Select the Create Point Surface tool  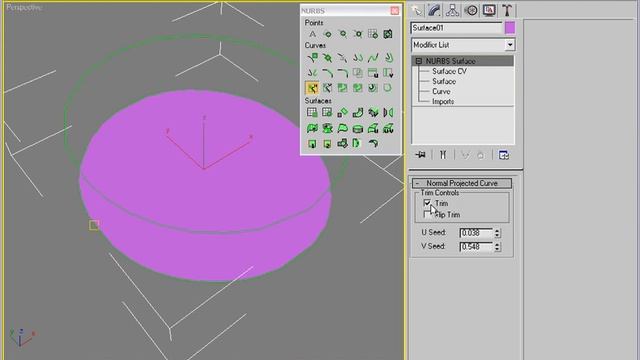click(x=327, y=112)
